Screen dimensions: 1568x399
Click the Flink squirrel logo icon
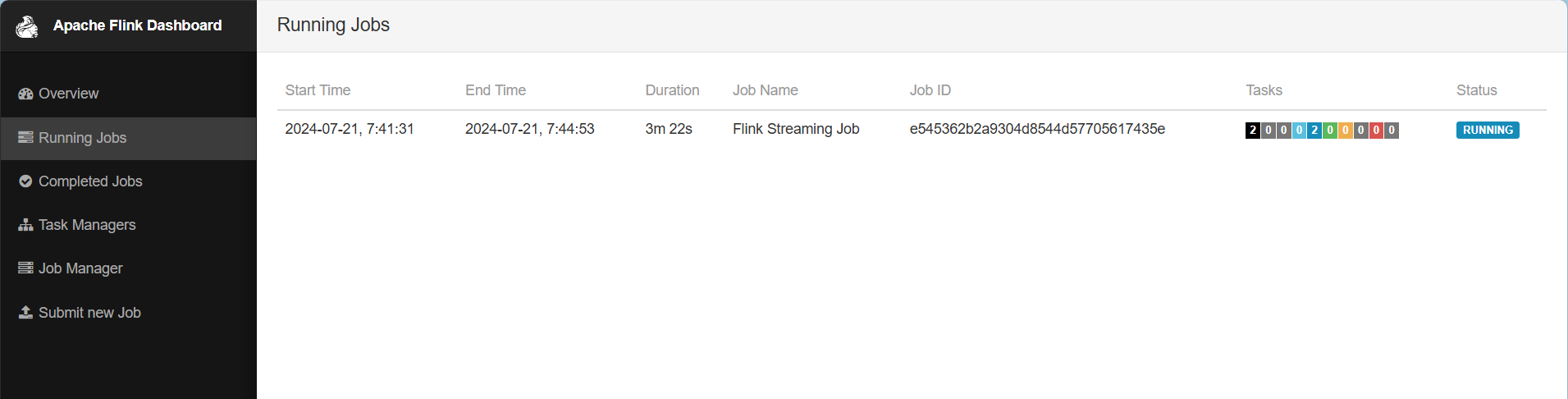27,26
